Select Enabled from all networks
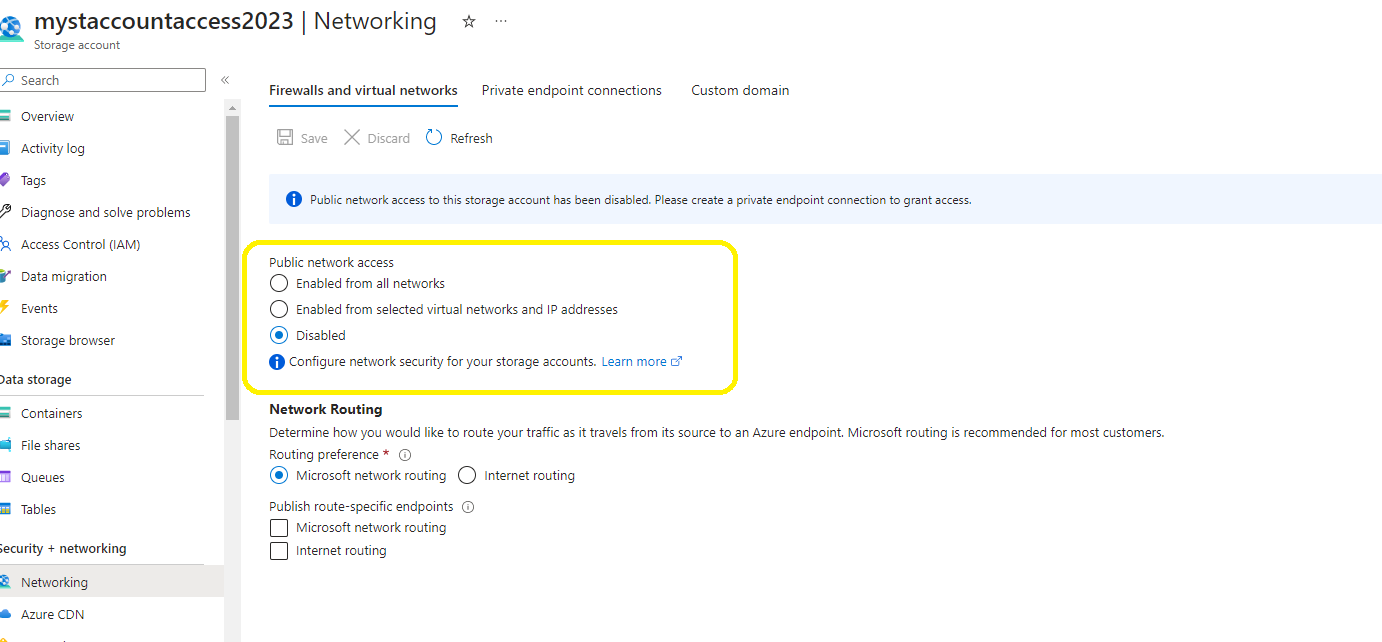Image resolution: width=1382 pixels, height=642 pixels. point(278,283)
